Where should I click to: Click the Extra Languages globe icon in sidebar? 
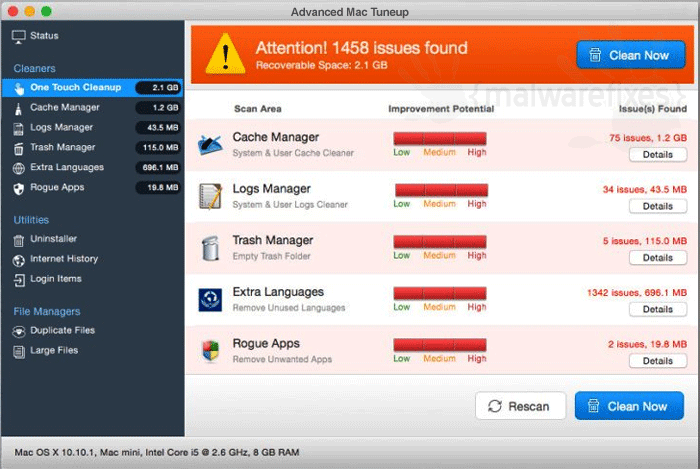point(18,168)
